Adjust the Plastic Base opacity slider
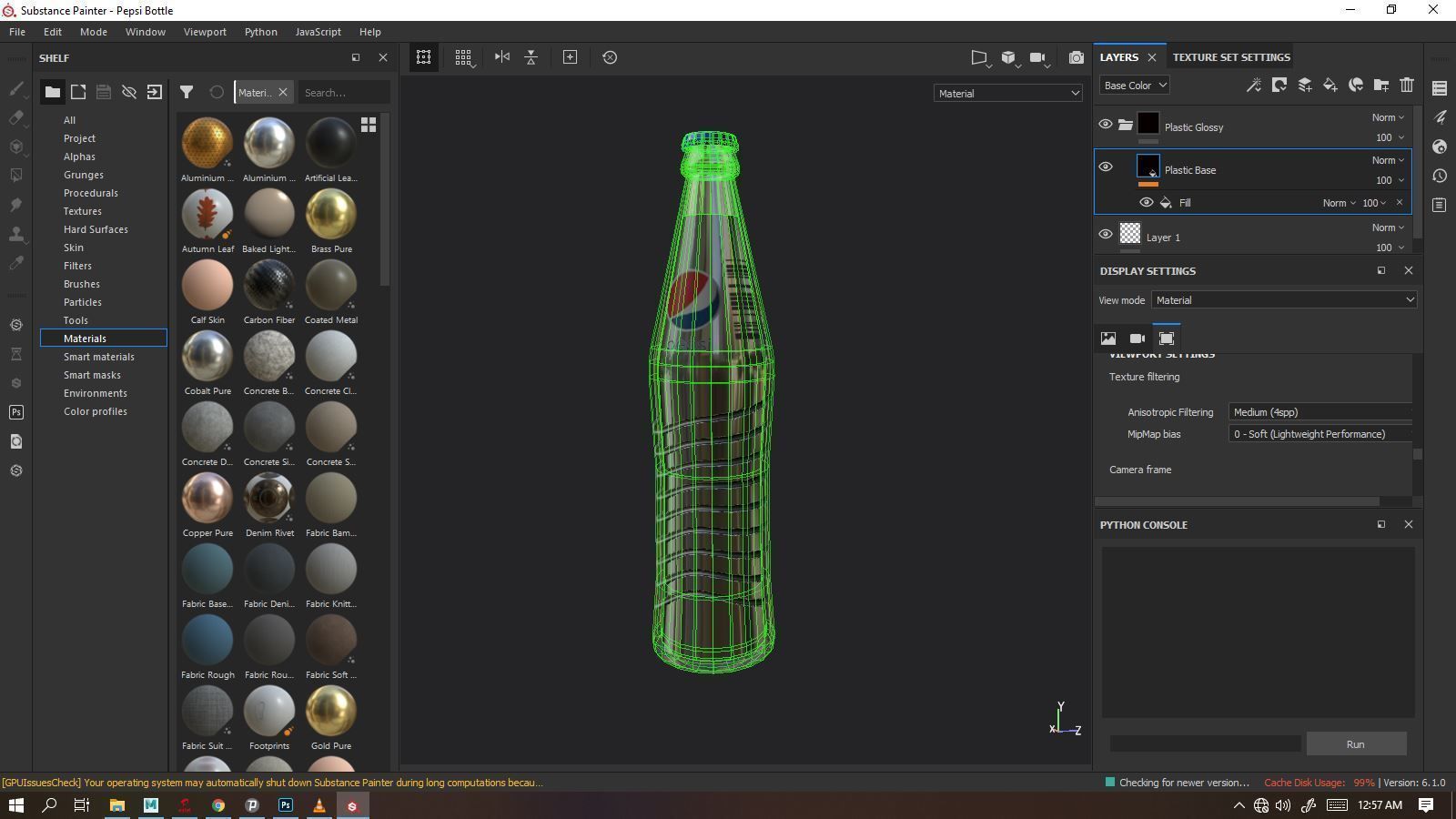The image size is (1456, 819). (1389, 180)
